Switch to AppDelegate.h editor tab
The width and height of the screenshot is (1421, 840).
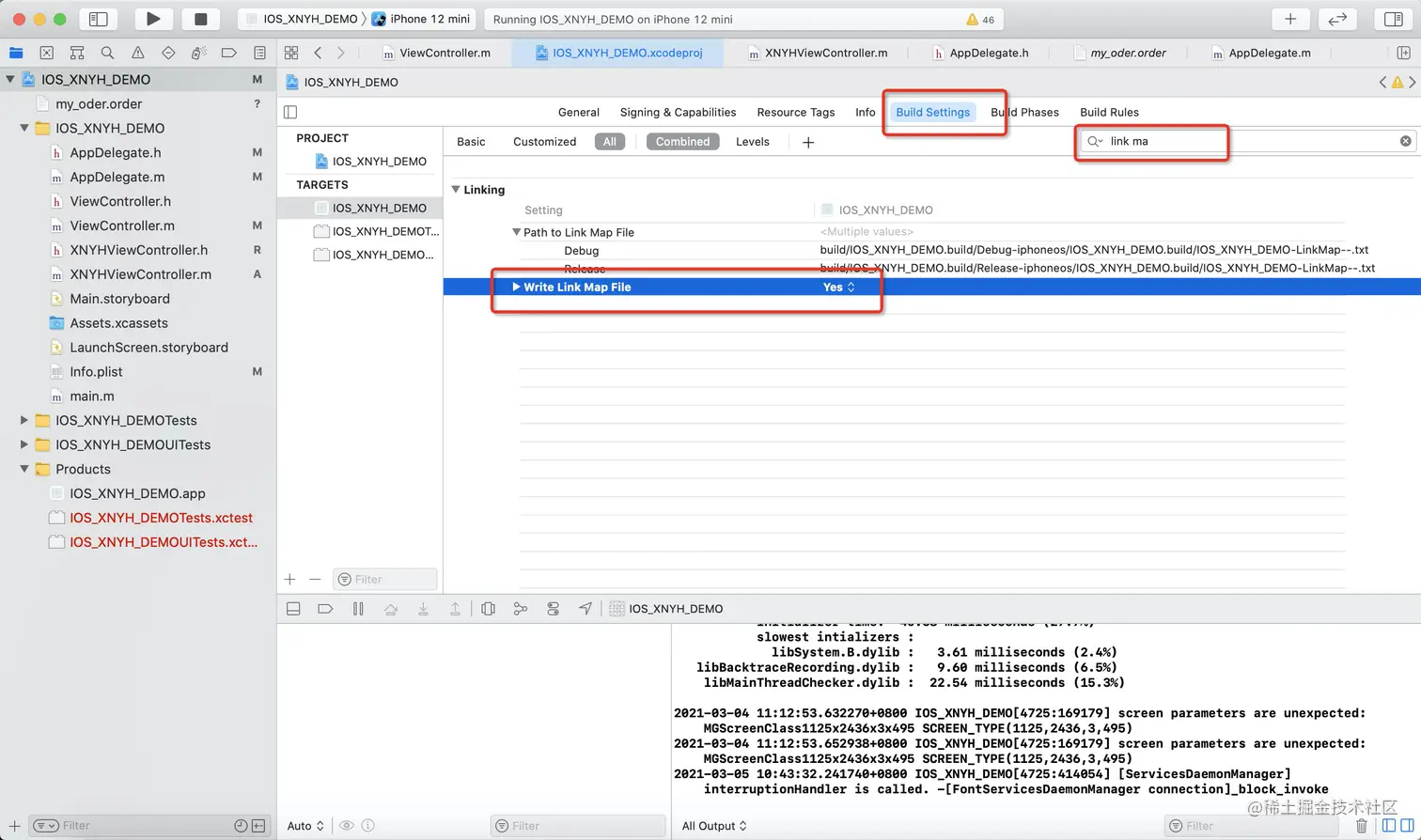coord(980,53)
